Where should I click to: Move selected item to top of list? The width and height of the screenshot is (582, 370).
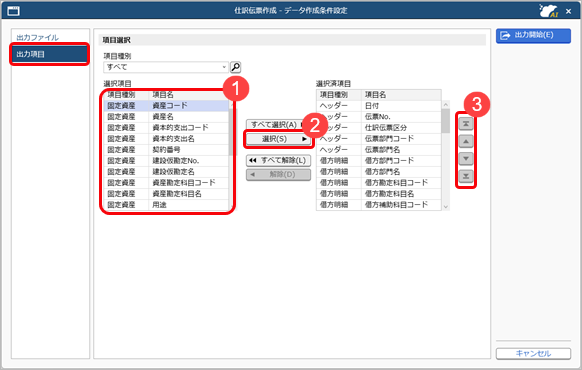(466, 124)
